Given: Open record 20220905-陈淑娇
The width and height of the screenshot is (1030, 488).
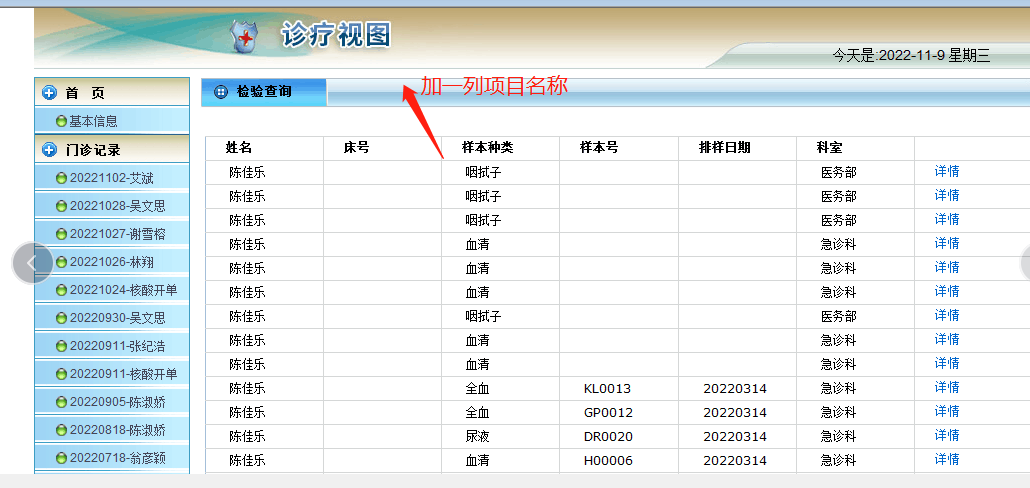Looking at the screenshot, I should point(118,402).
